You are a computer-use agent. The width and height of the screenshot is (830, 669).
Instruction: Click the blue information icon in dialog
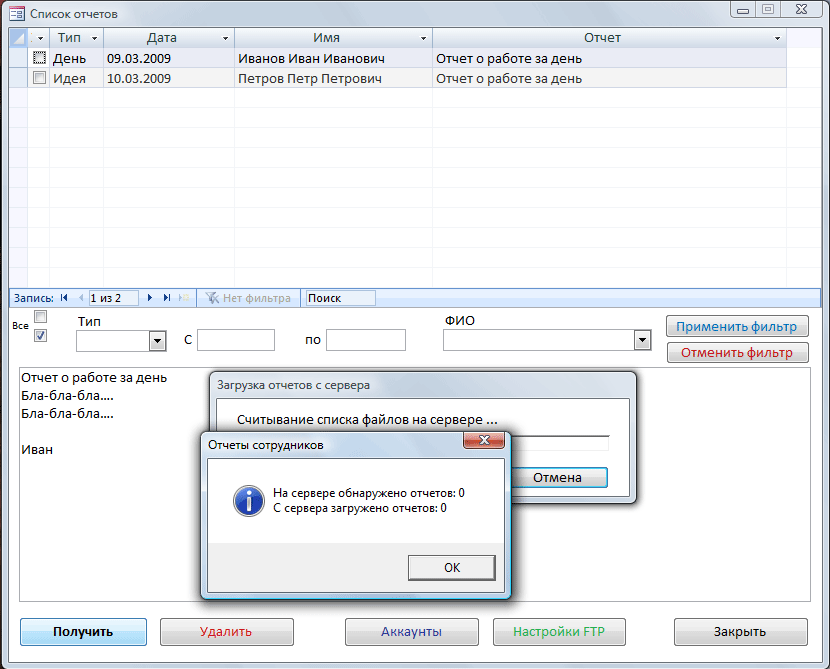(249, 501)
